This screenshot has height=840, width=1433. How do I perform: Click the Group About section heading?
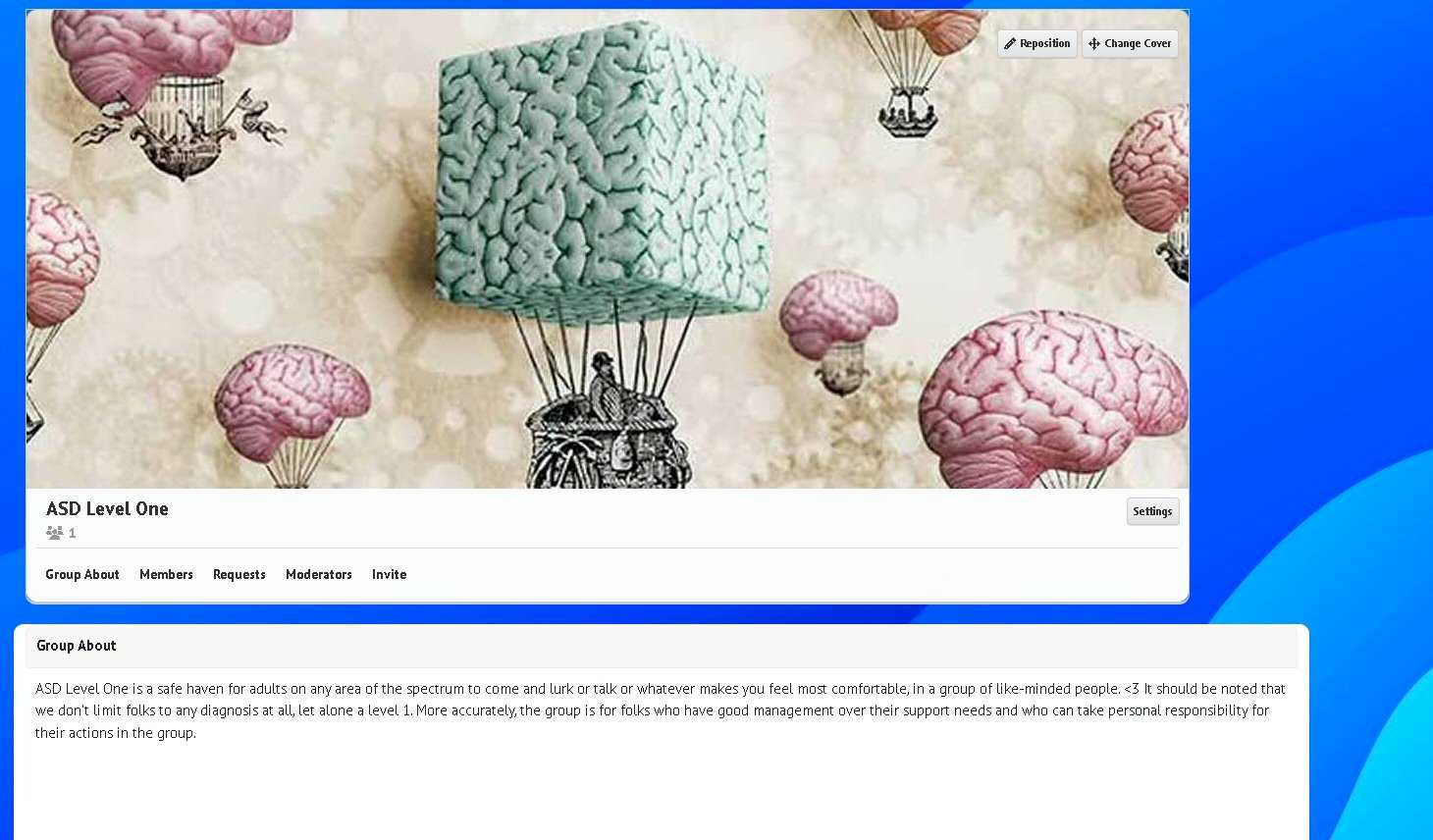pyautogui.click(x=77, y=646)
